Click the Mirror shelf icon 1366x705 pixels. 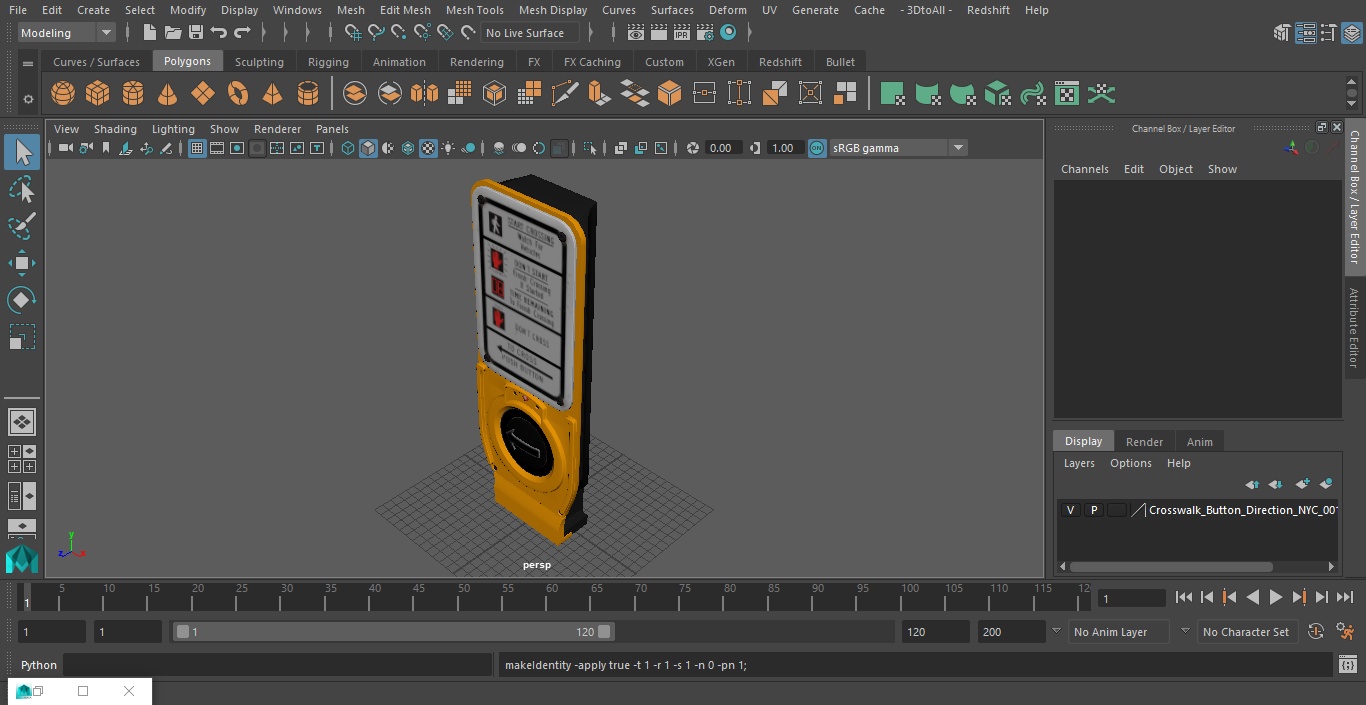click(424, 94)
